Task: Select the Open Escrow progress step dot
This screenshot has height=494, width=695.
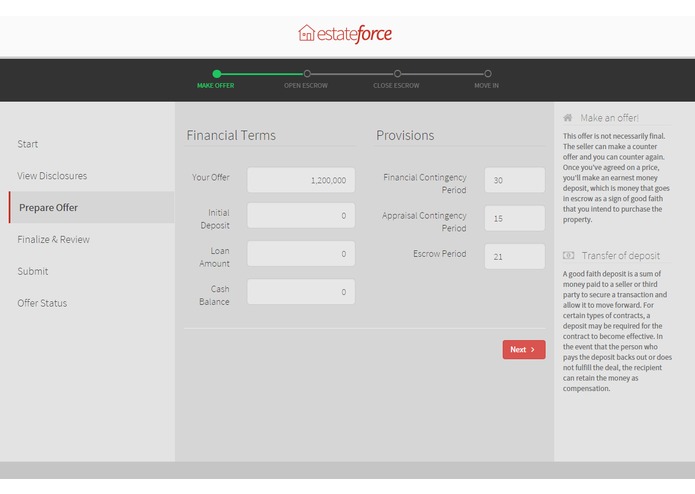Action: coord(307,74)
